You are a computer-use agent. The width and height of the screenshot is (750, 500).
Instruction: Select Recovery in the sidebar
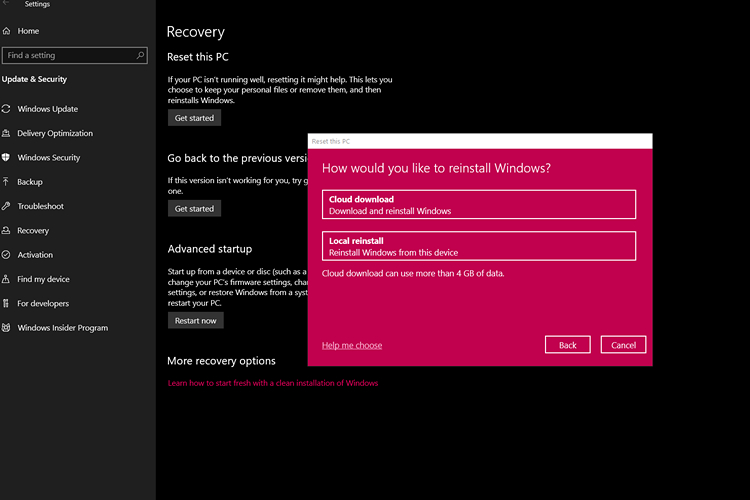point(33,231)
